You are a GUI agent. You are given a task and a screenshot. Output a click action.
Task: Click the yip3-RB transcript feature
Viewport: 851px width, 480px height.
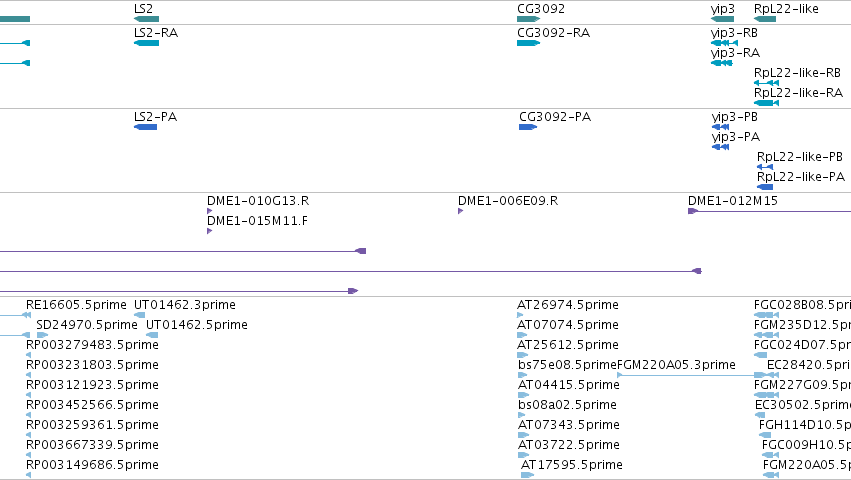click(x=725, y=43)
